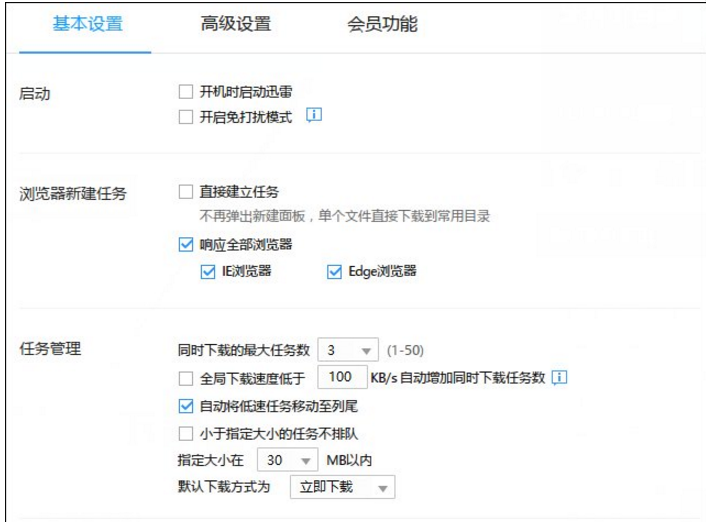Click info icon beside 开启免打扰模式
This screenshot has height=522, width=706.
[x=314, y=115]
